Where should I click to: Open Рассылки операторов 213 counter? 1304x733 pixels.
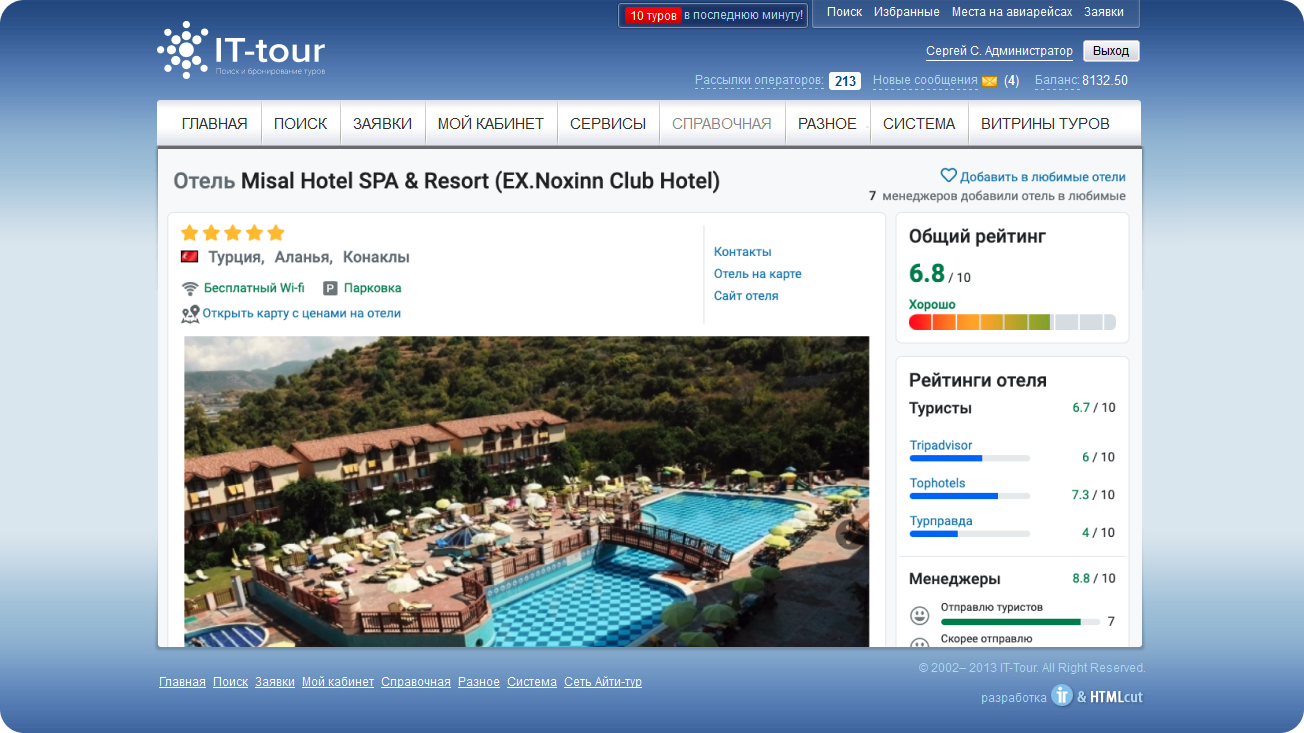(845, 81)
